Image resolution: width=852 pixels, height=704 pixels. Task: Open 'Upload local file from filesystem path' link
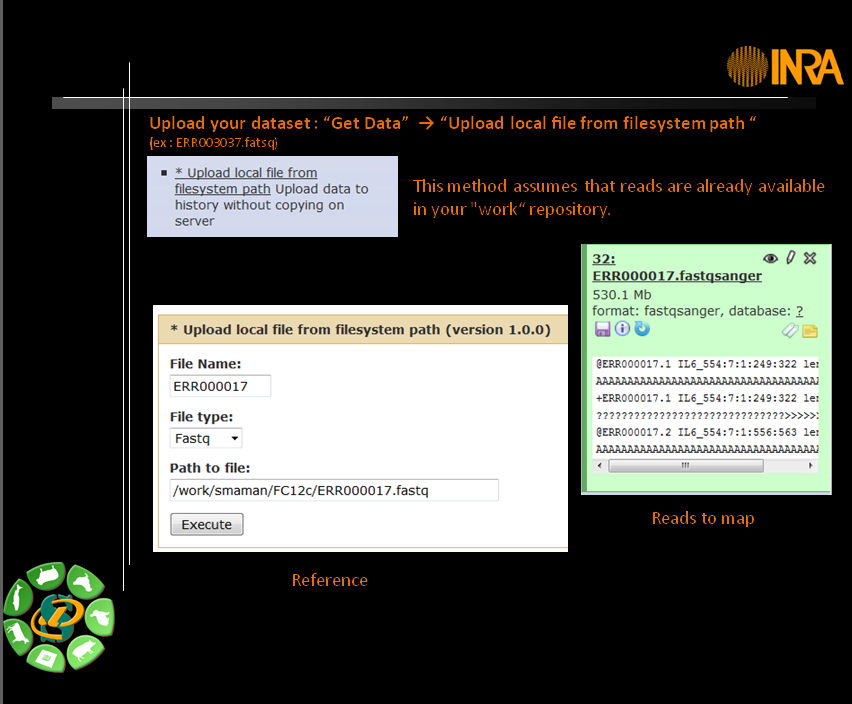click(x=245, y=181)
